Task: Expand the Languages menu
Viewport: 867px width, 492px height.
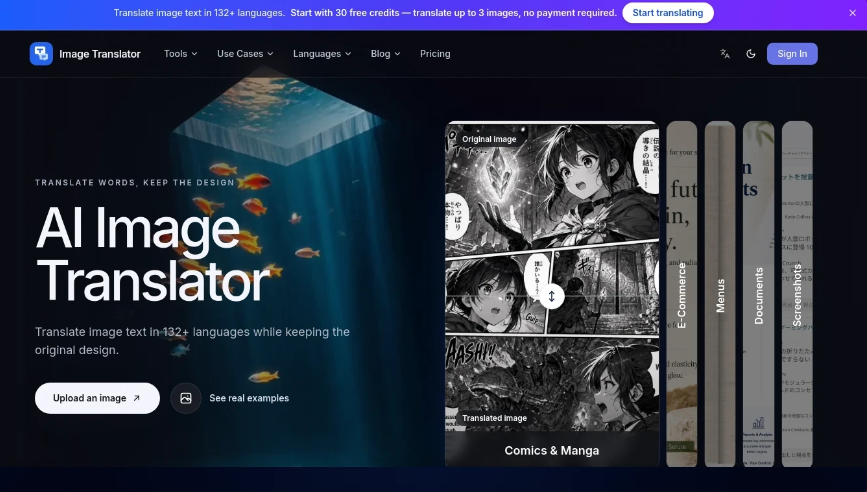Action: [x=322, y=54]
